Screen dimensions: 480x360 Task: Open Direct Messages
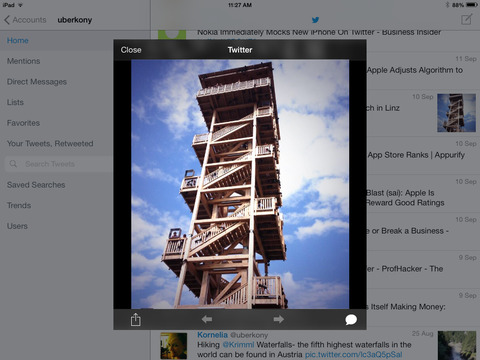[x=37, y=82]
